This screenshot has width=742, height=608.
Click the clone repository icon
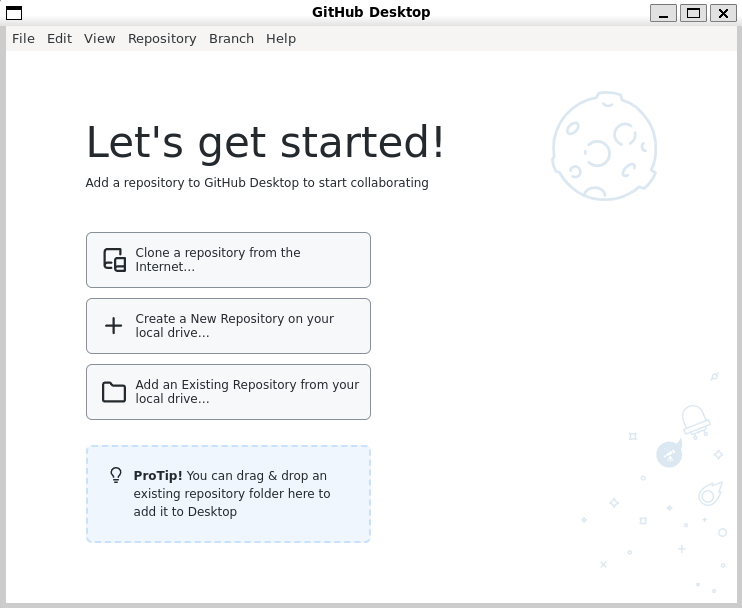(115, 260)
